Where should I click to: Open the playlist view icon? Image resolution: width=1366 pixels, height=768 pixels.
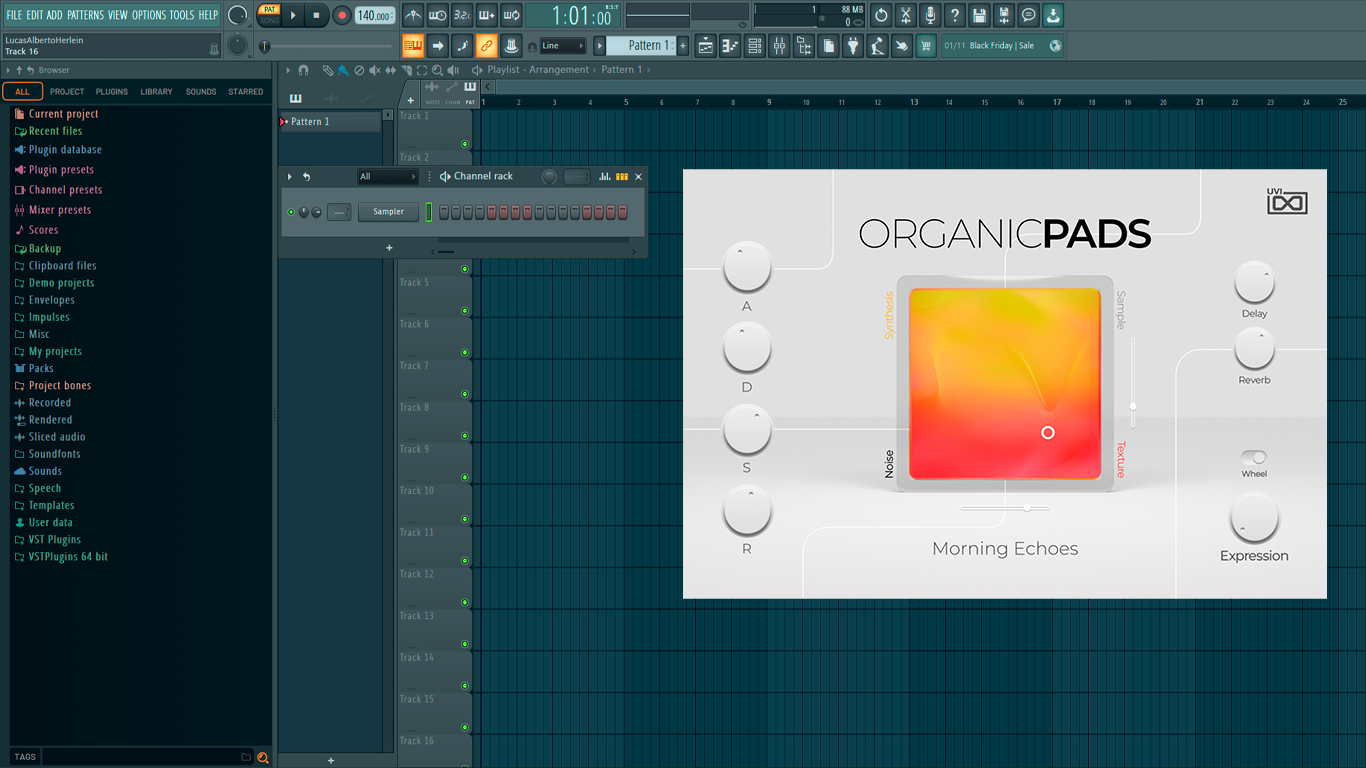(706, 46)
